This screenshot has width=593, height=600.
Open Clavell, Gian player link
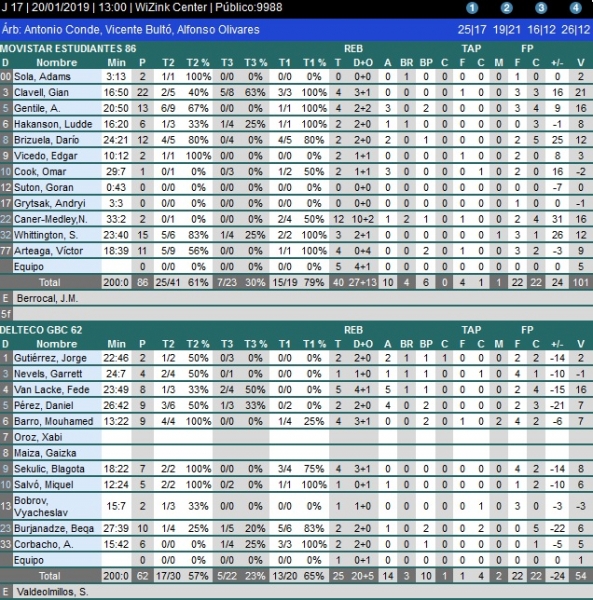(41, 93)
